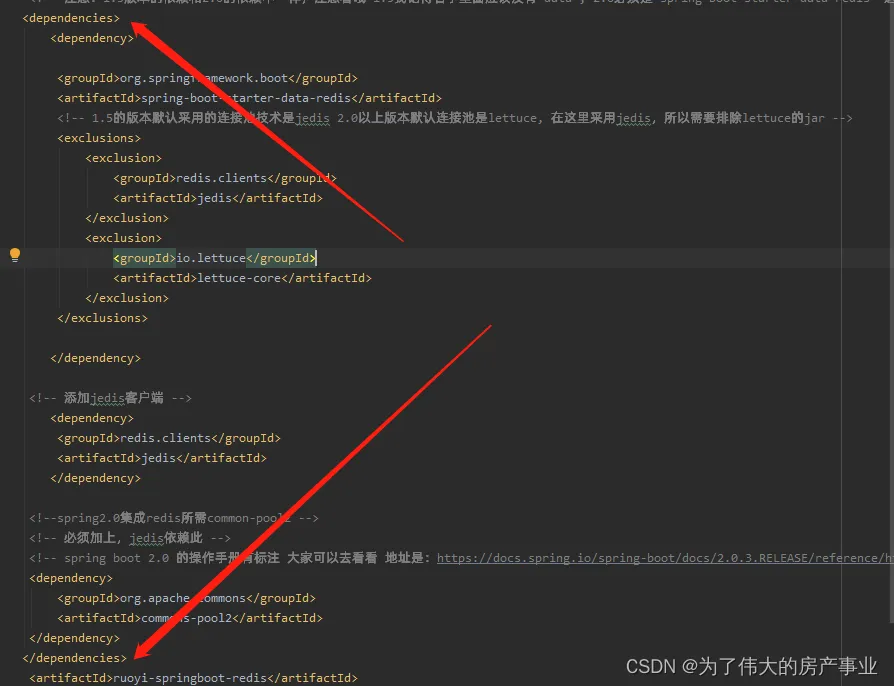Click the 添加jedis客户端 comment line

[x=110, y=398]
